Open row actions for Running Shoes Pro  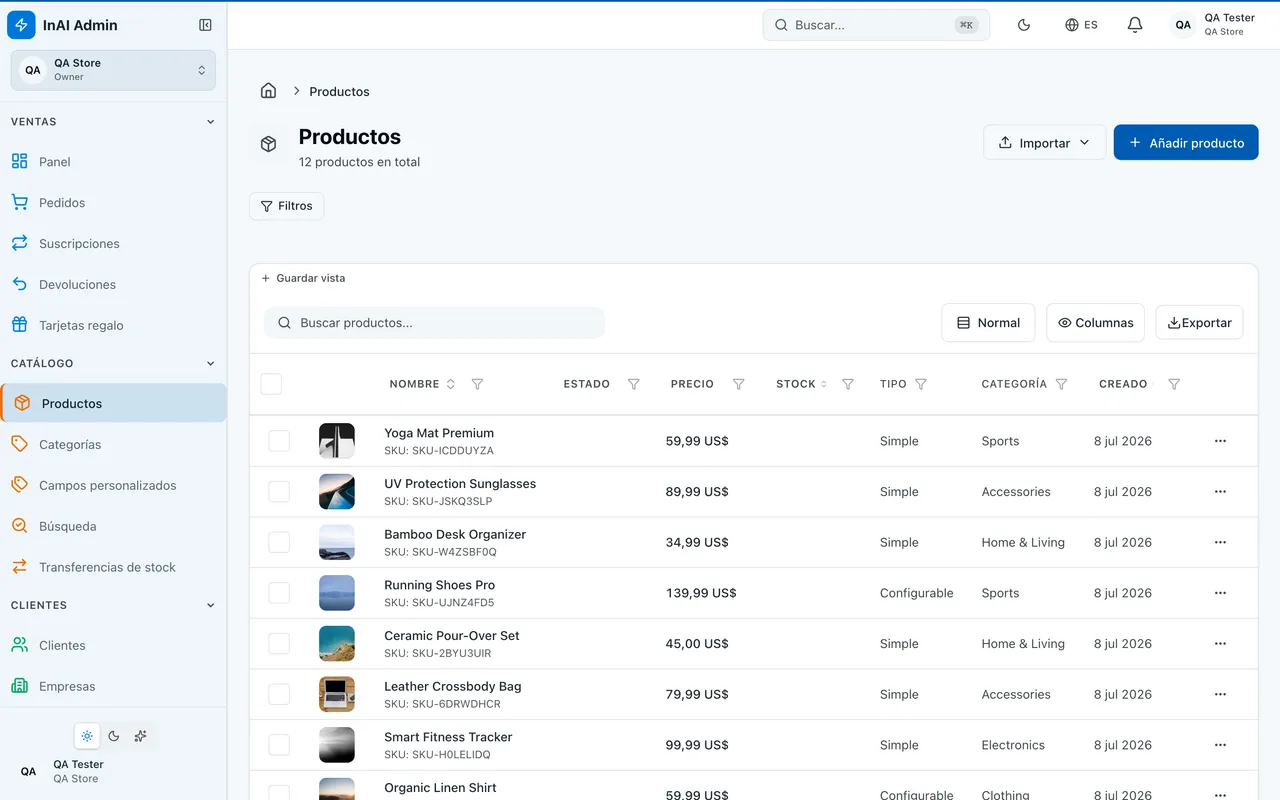pyautogui.click(x=1220, y=593)
